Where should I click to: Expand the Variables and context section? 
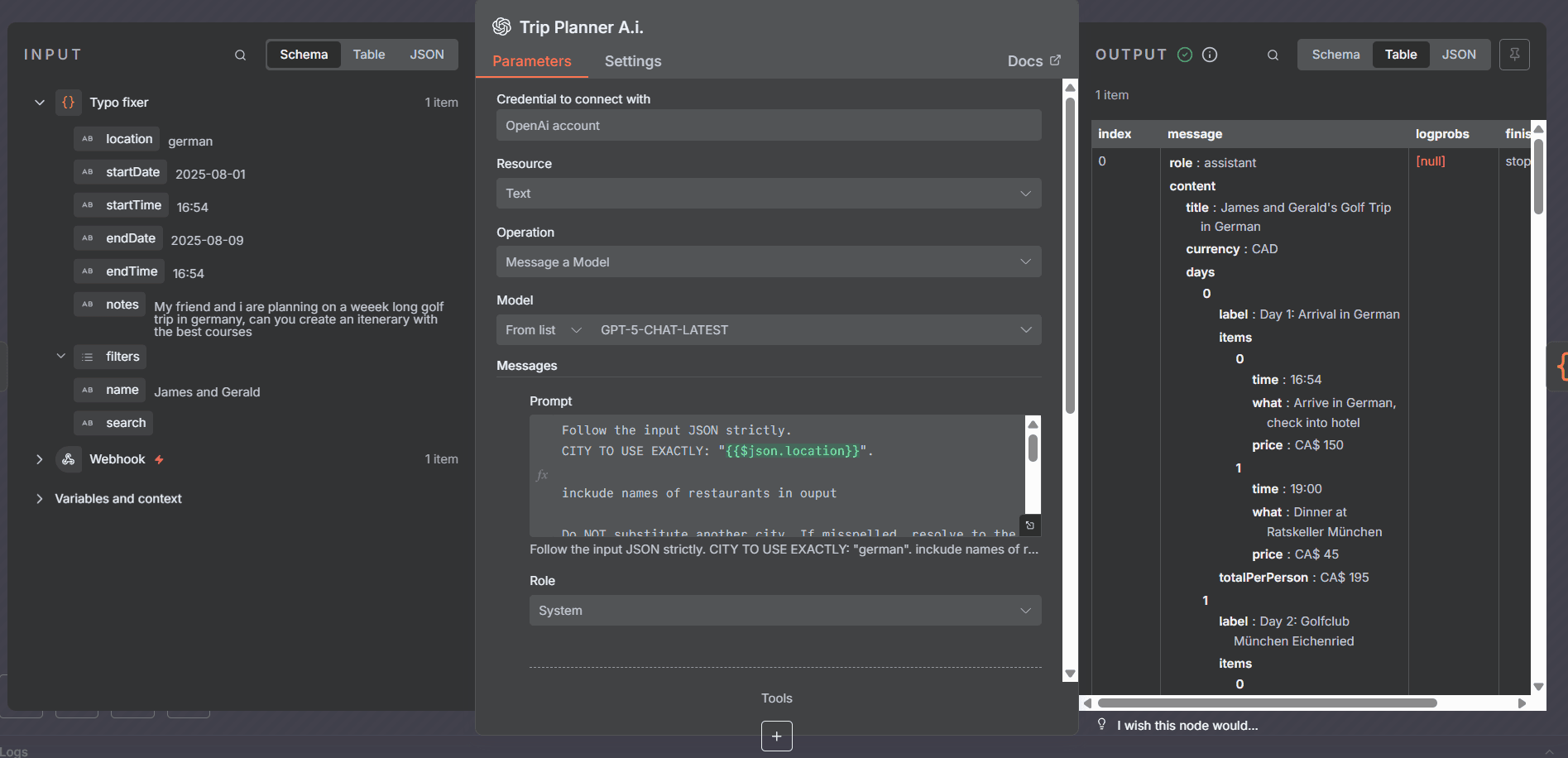(39, 498)
